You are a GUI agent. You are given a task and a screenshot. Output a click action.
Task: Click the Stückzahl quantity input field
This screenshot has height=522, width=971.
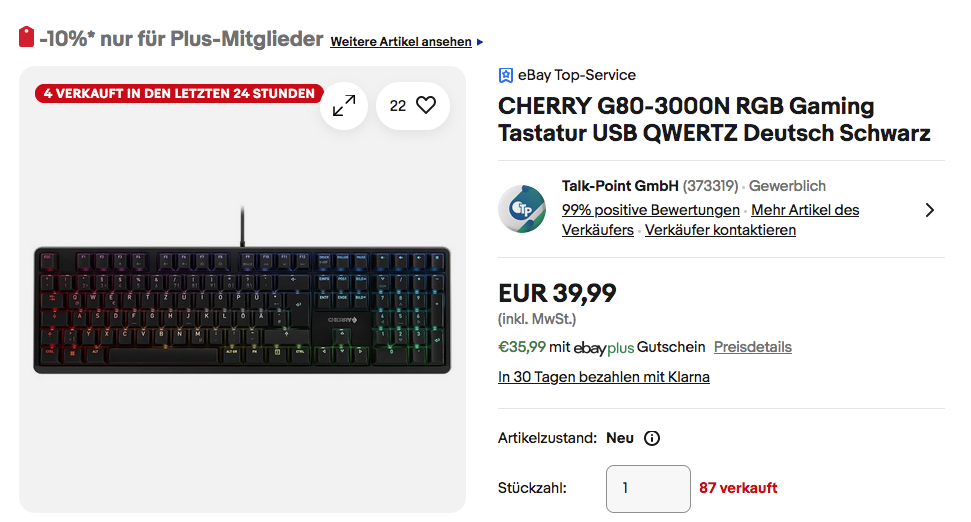click(647, 488)
